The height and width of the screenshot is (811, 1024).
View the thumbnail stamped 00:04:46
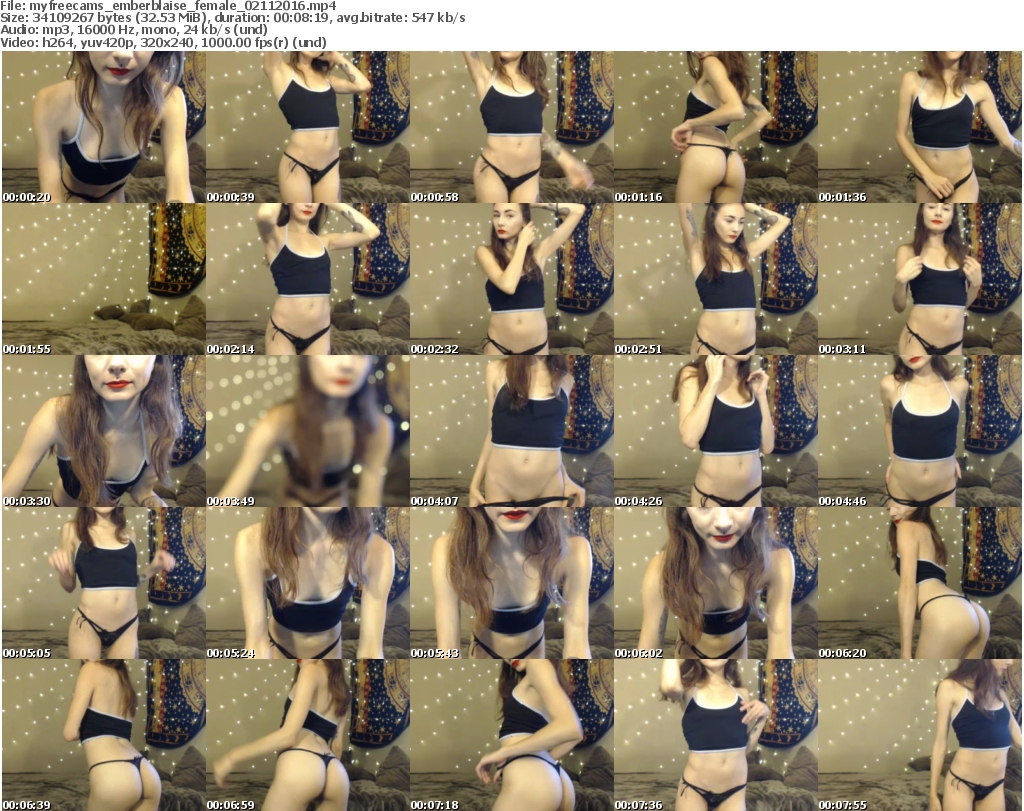point(920,432)
